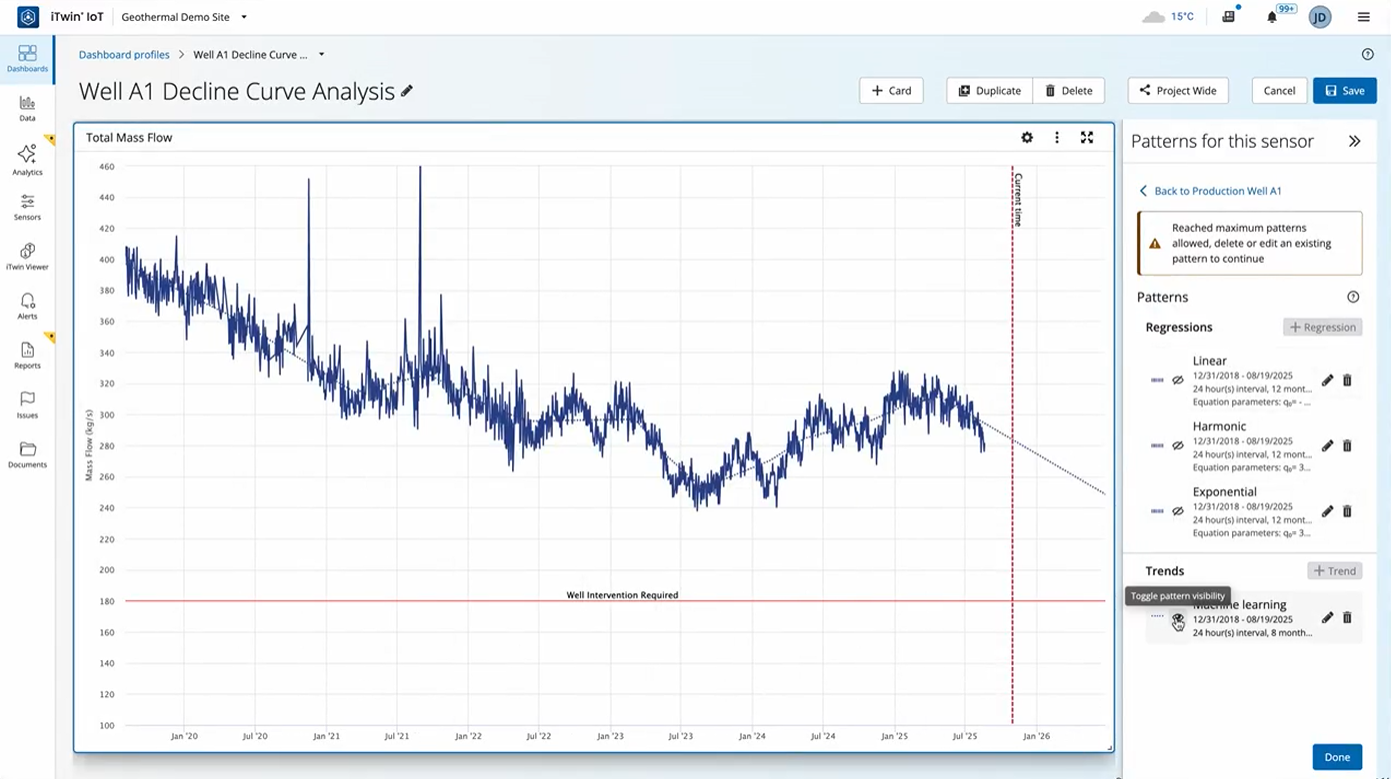Click the disabled add Regression button

(1322, 327)
